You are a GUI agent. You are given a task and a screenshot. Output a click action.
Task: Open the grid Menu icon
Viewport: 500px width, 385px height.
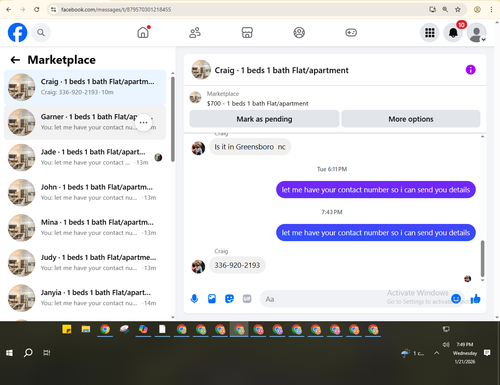(430, 33)
